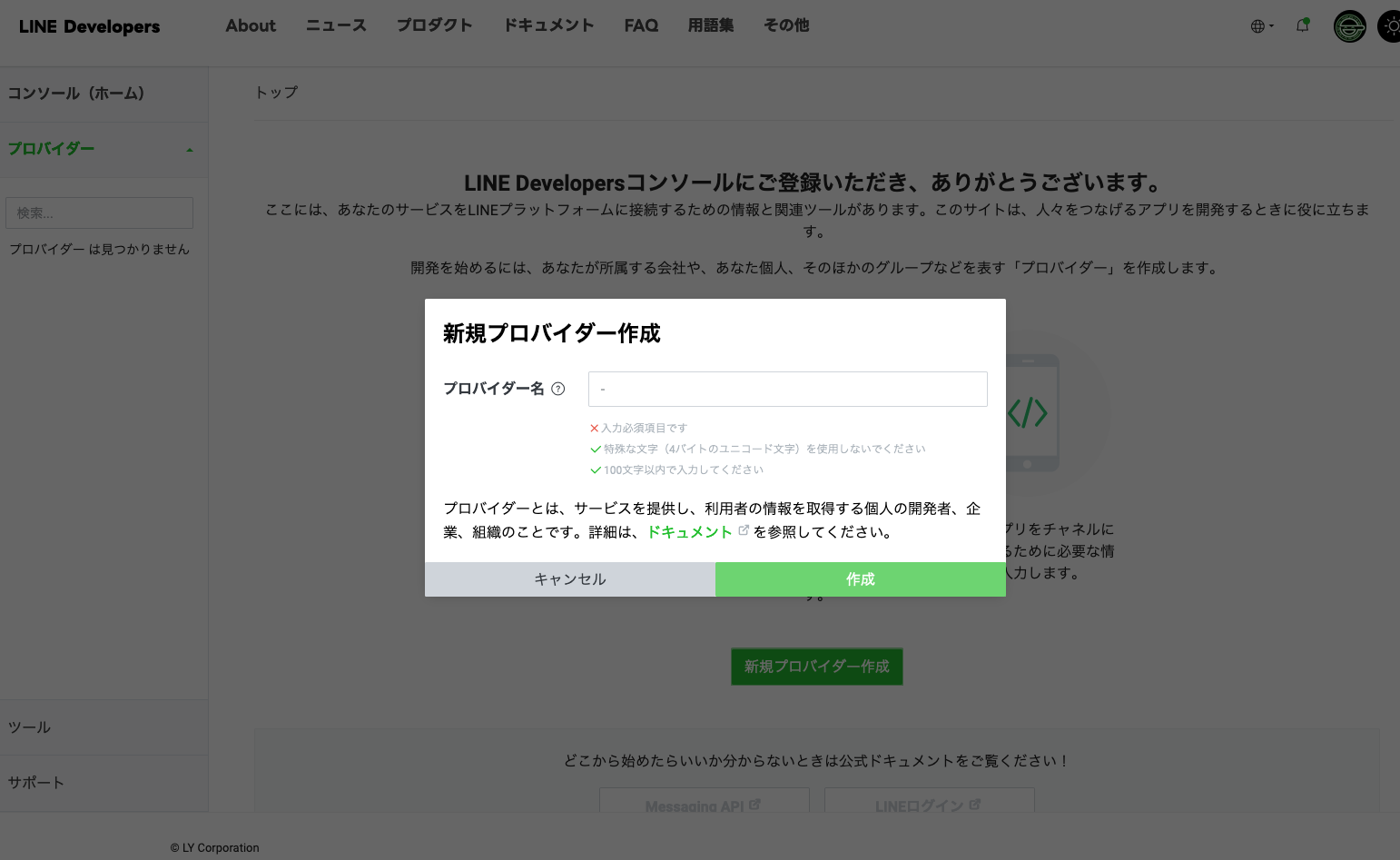1400x860 pixels.
Task: Toggle the dark mode sun icon
Action: click(x=1390, y=26)
